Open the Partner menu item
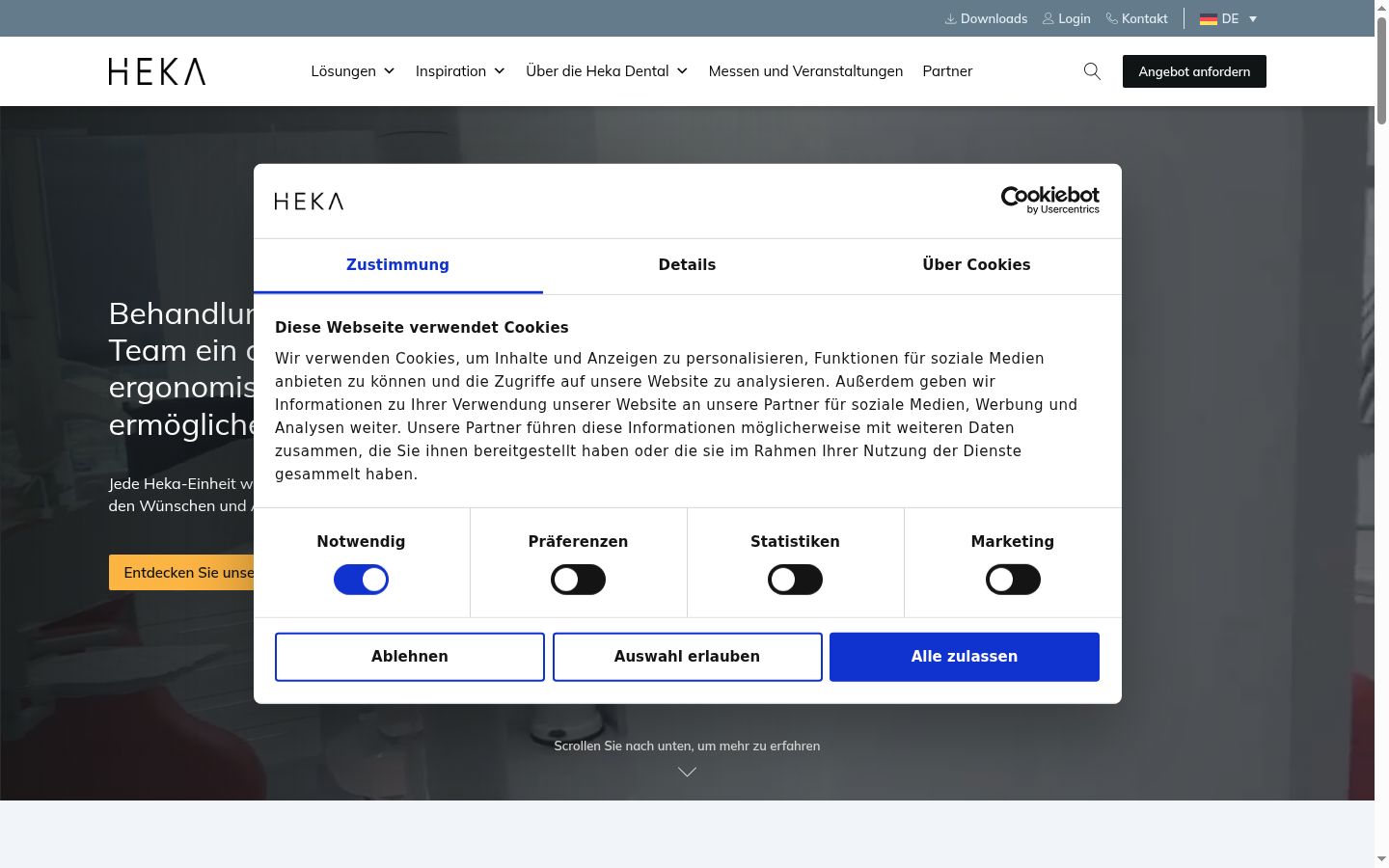Image resolution: width=1389 pixels, height=868 pixels. click(947, 71)
